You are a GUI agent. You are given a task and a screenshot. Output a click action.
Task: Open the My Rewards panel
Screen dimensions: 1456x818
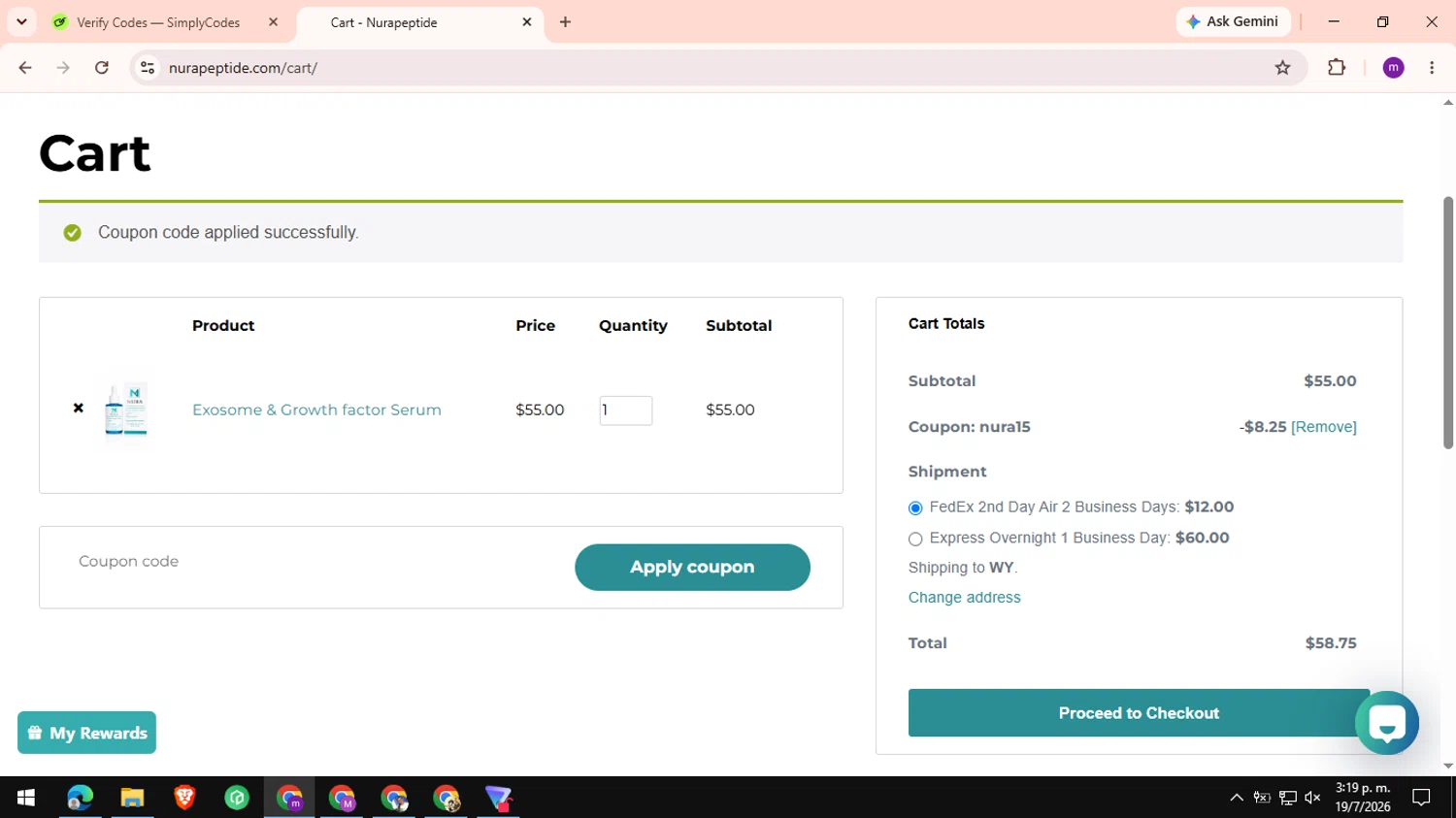coord(86,733)
